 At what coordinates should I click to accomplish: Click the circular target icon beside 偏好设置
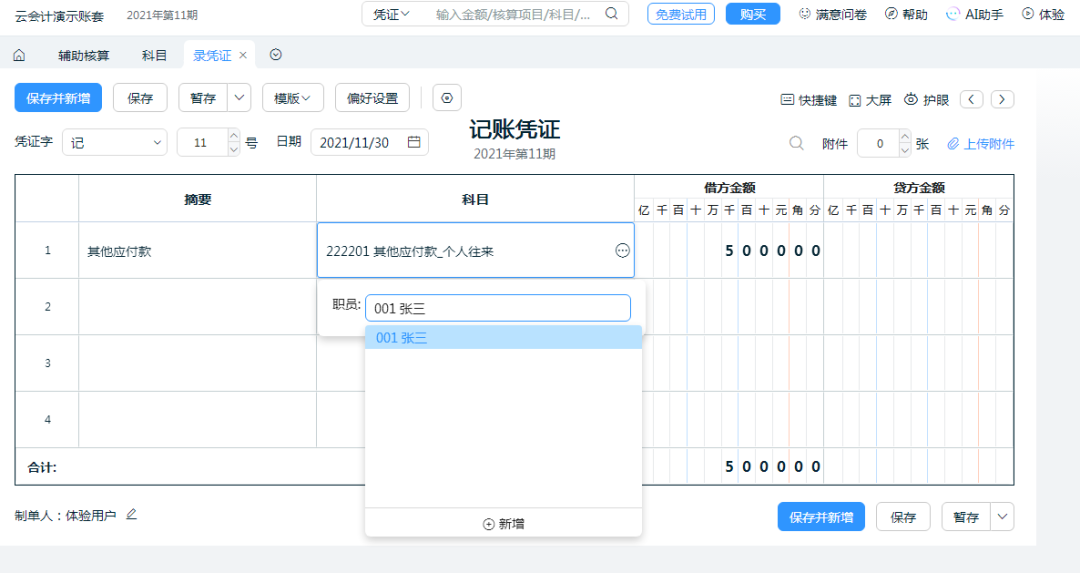click(447, 98)
